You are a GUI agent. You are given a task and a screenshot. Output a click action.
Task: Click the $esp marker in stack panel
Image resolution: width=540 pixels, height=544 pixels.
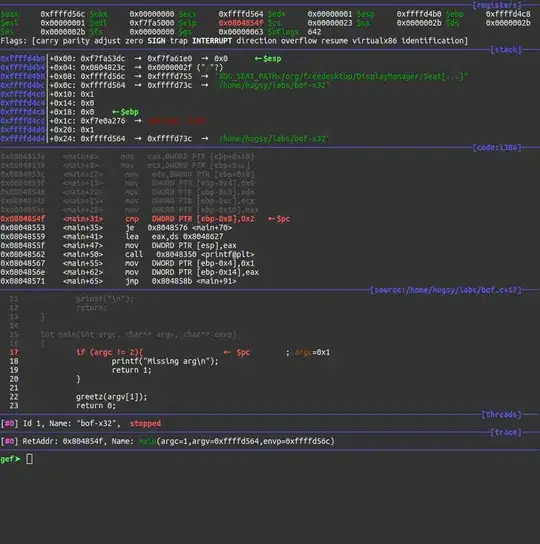pos(268,59)
